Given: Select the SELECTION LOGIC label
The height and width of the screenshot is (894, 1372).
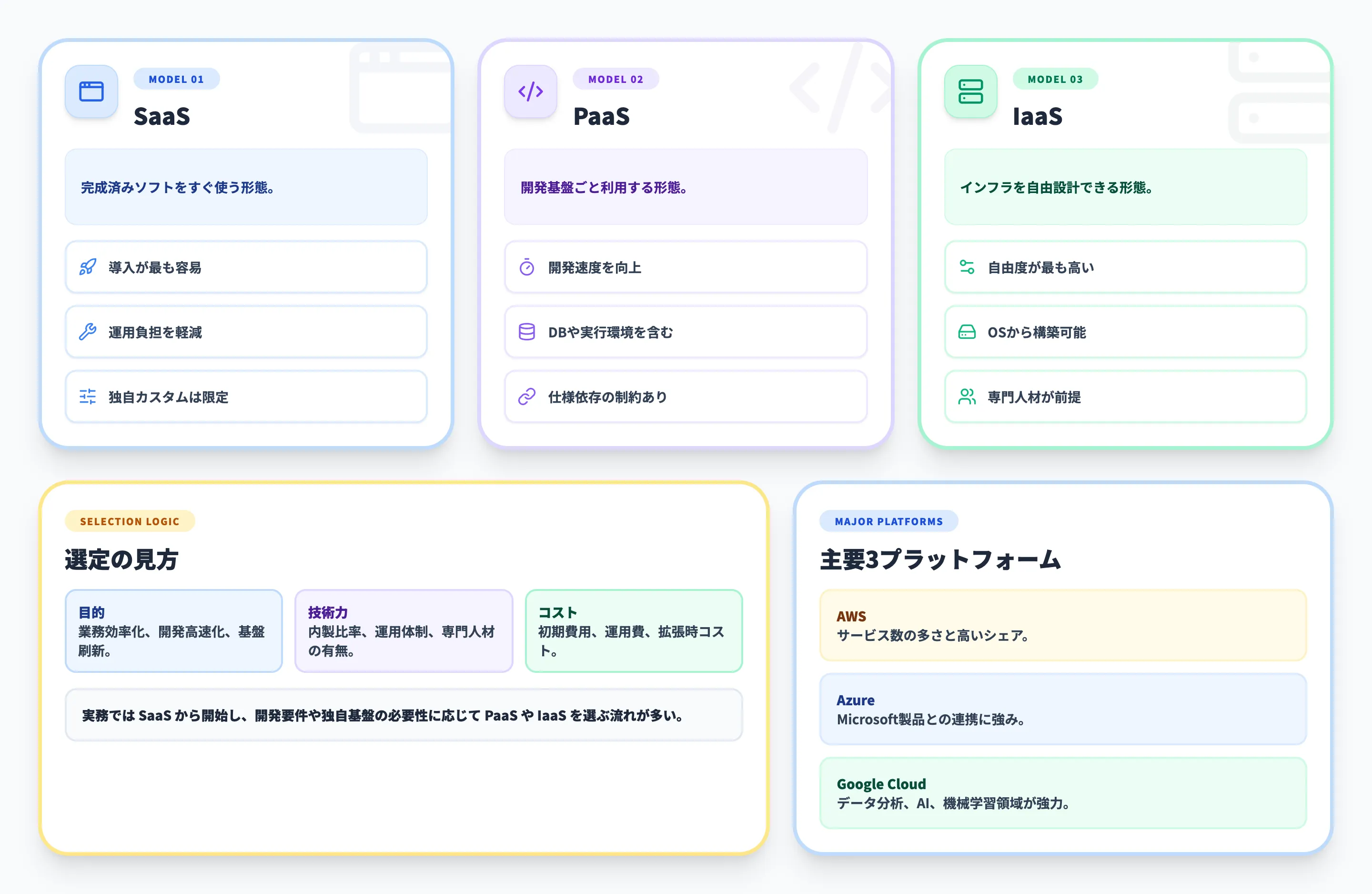Looking at the screenshot, I should click(x=129, y=521).
